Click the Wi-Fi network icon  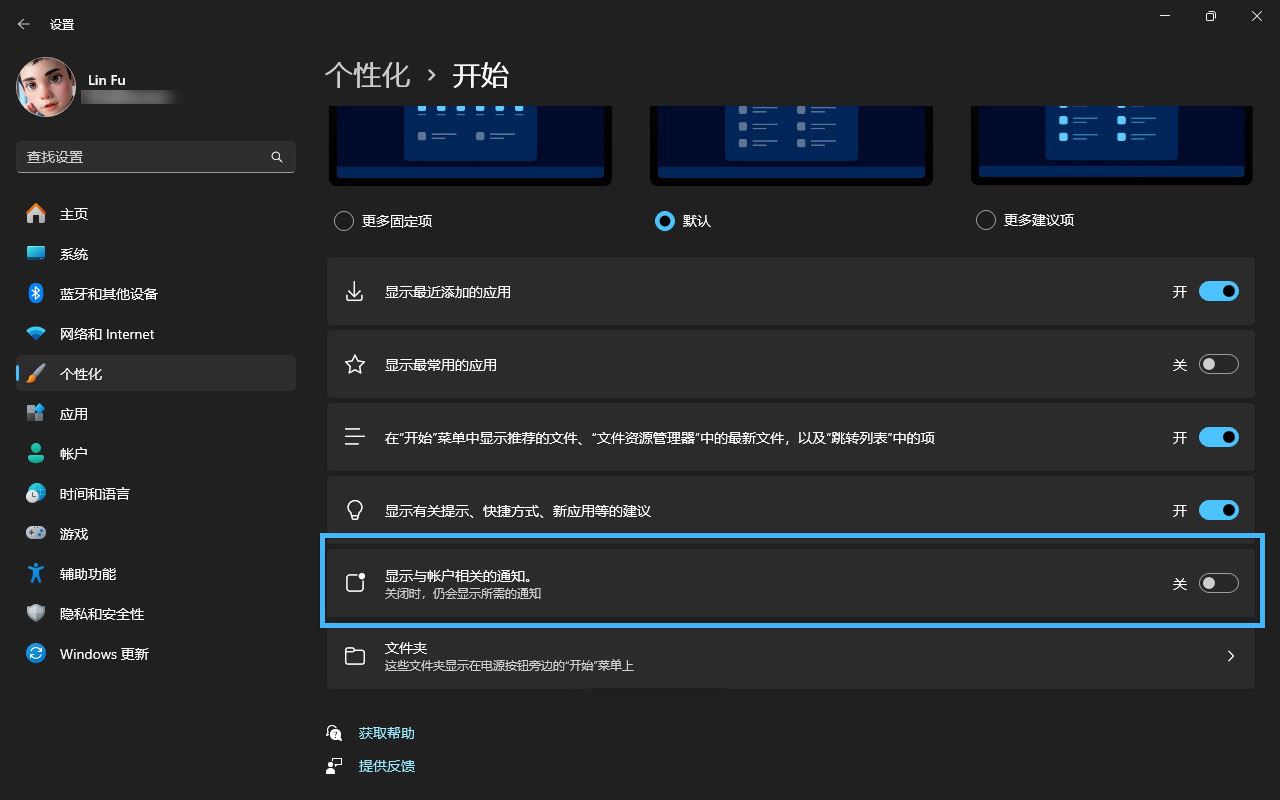point(36,334)
